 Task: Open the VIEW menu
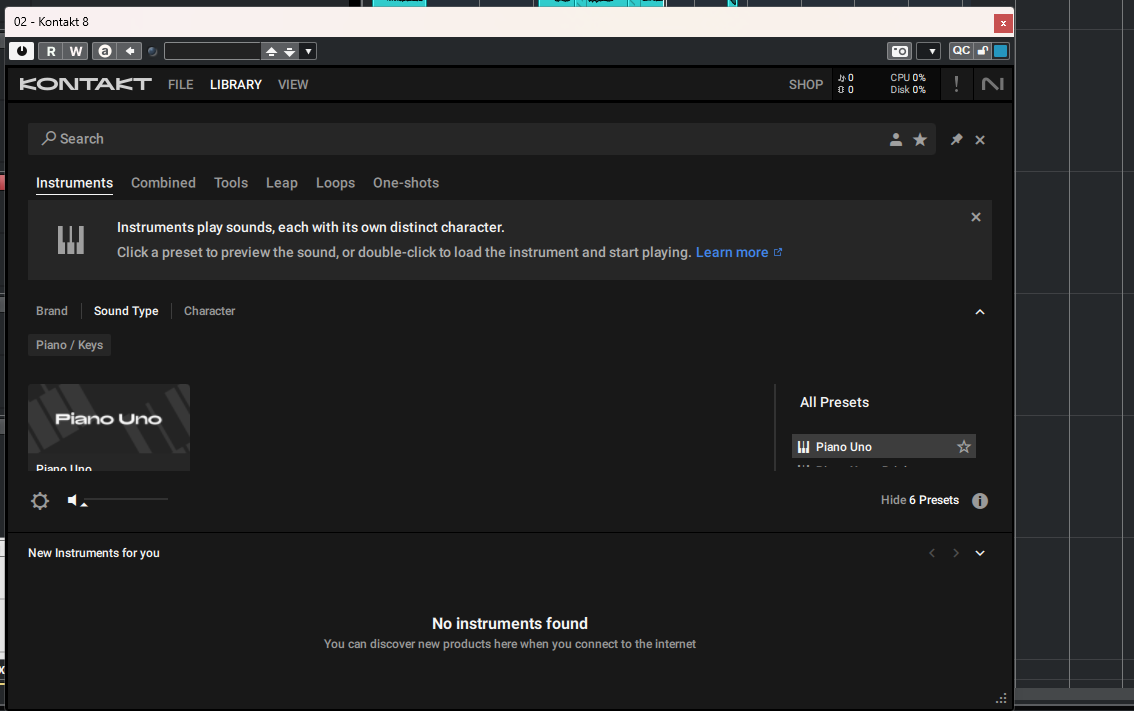[x=293, y=85]
